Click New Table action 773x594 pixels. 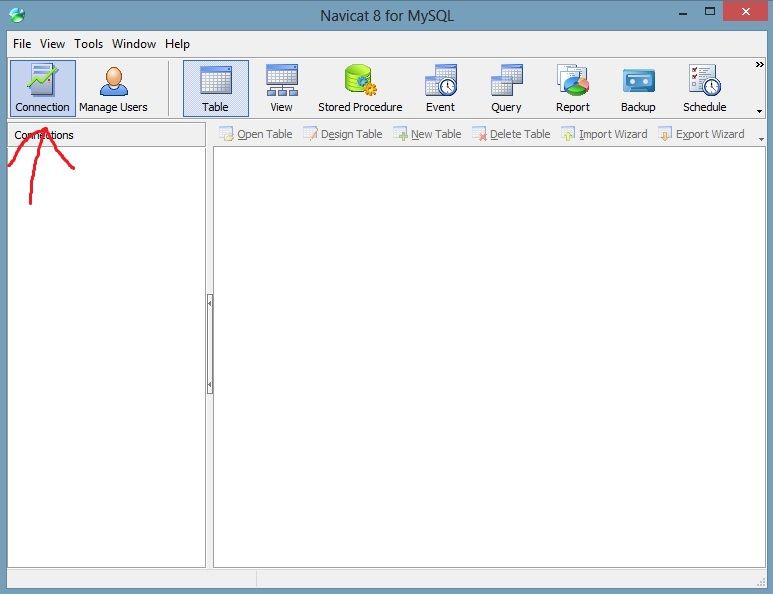point(427,134)
